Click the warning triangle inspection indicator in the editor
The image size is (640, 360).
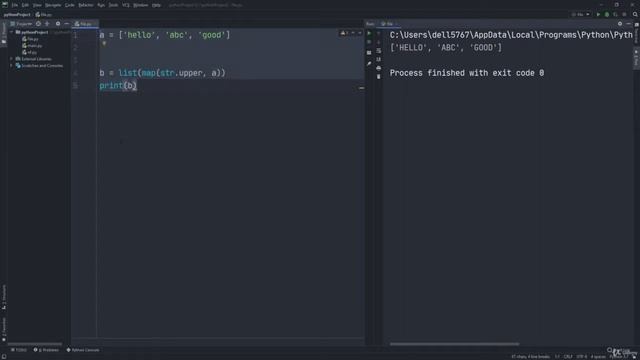344,33
